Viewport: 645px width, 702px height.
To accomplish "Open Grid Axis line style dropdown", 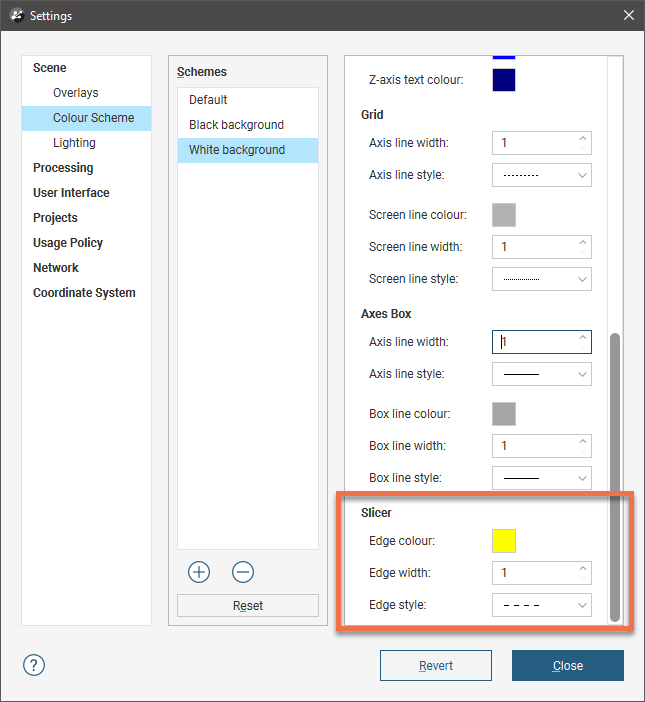I will click(541, 175).
